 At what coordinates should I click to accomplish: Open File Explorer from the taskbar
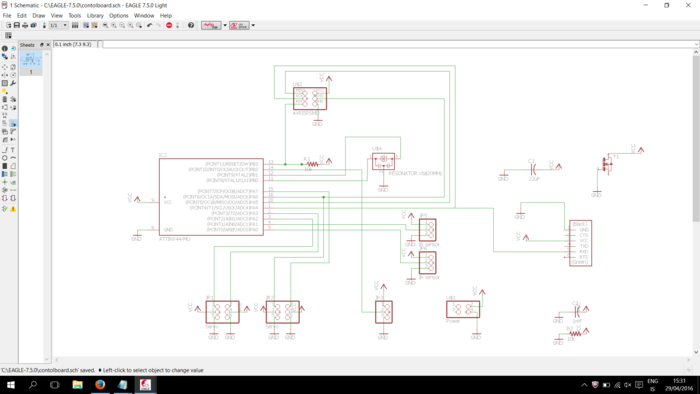[x=77, y=385]
